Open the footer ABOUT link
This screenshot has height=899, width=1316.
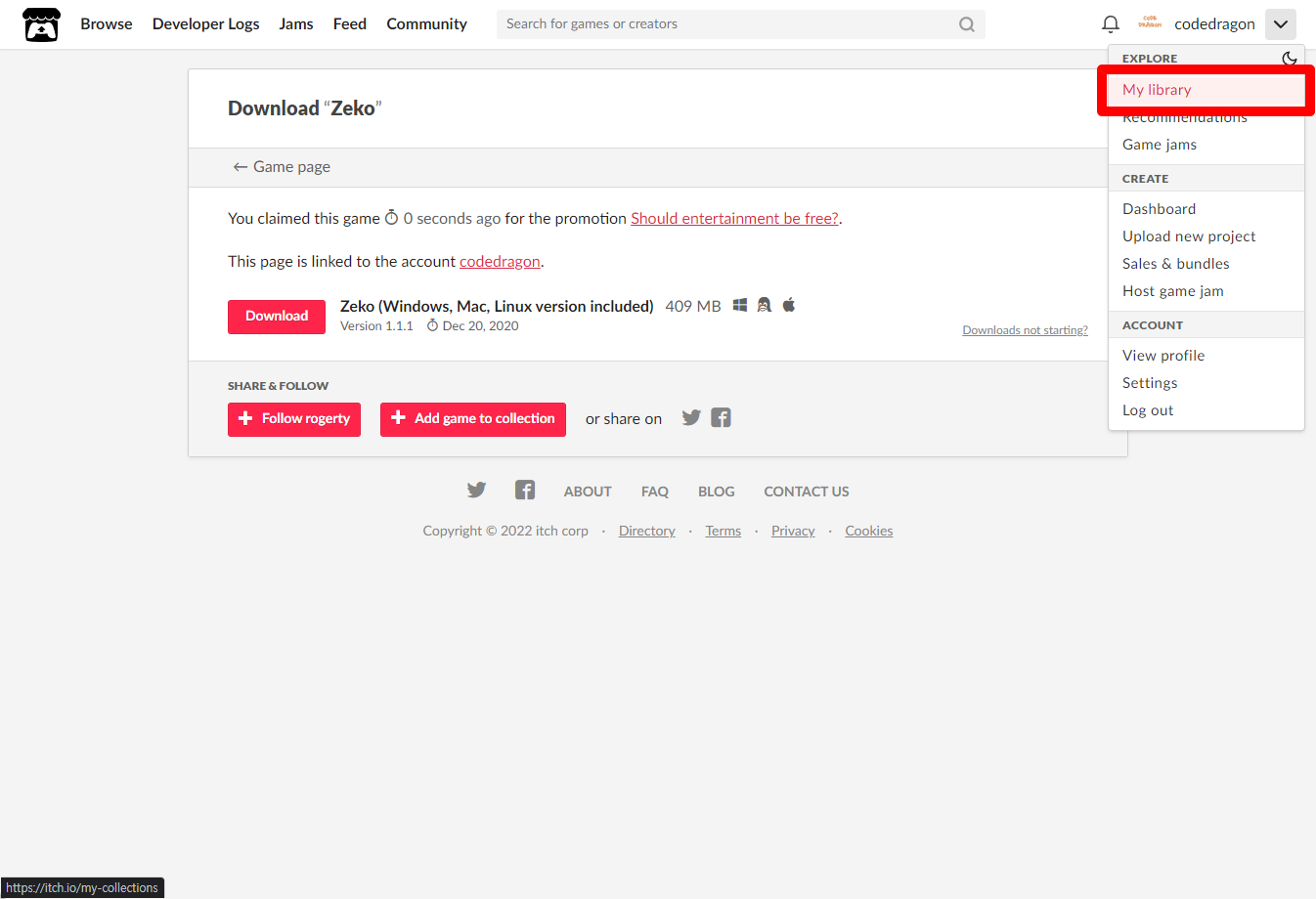[588, 492]
